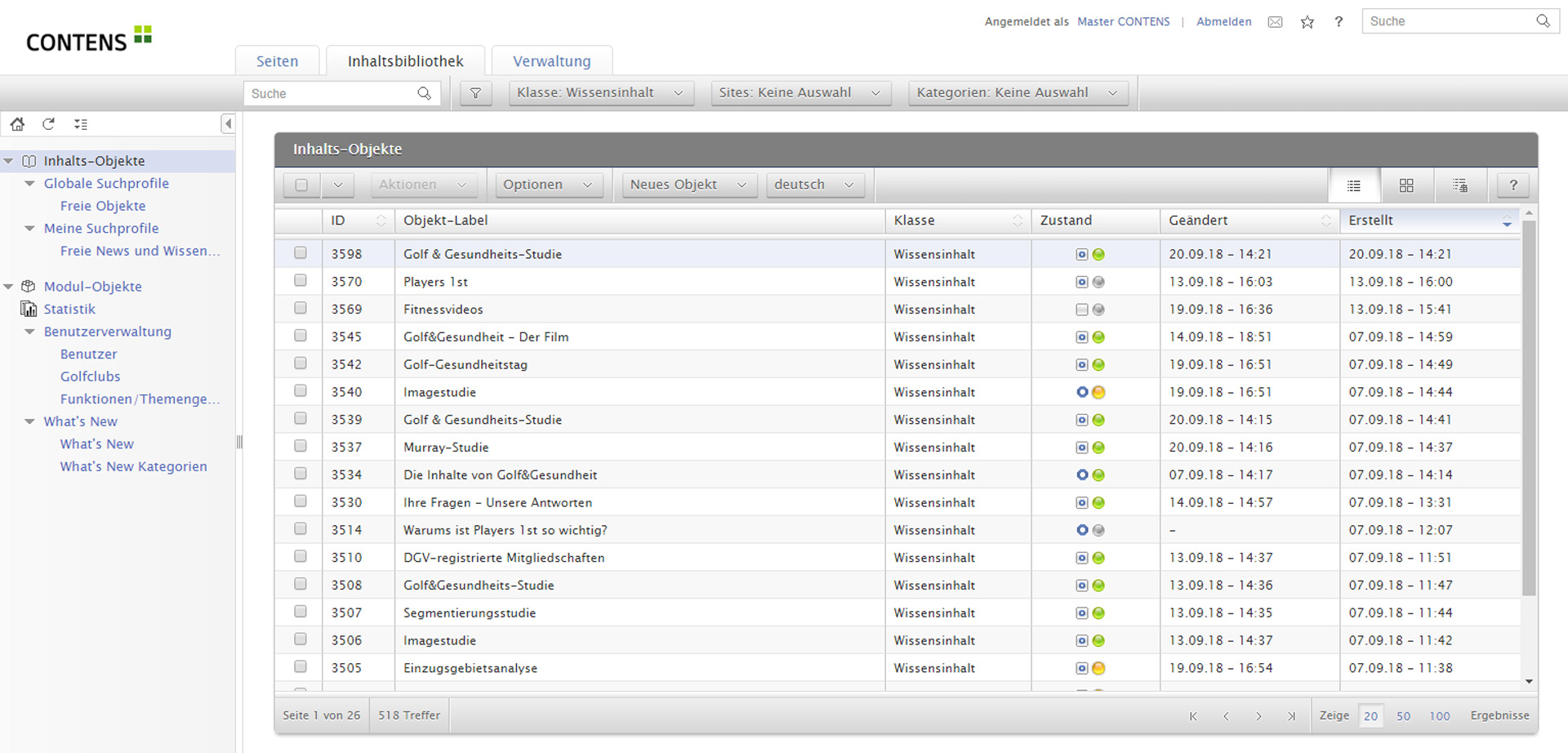Switch to the Verwaltung tab
The image size is (1568, 753).
551,61
